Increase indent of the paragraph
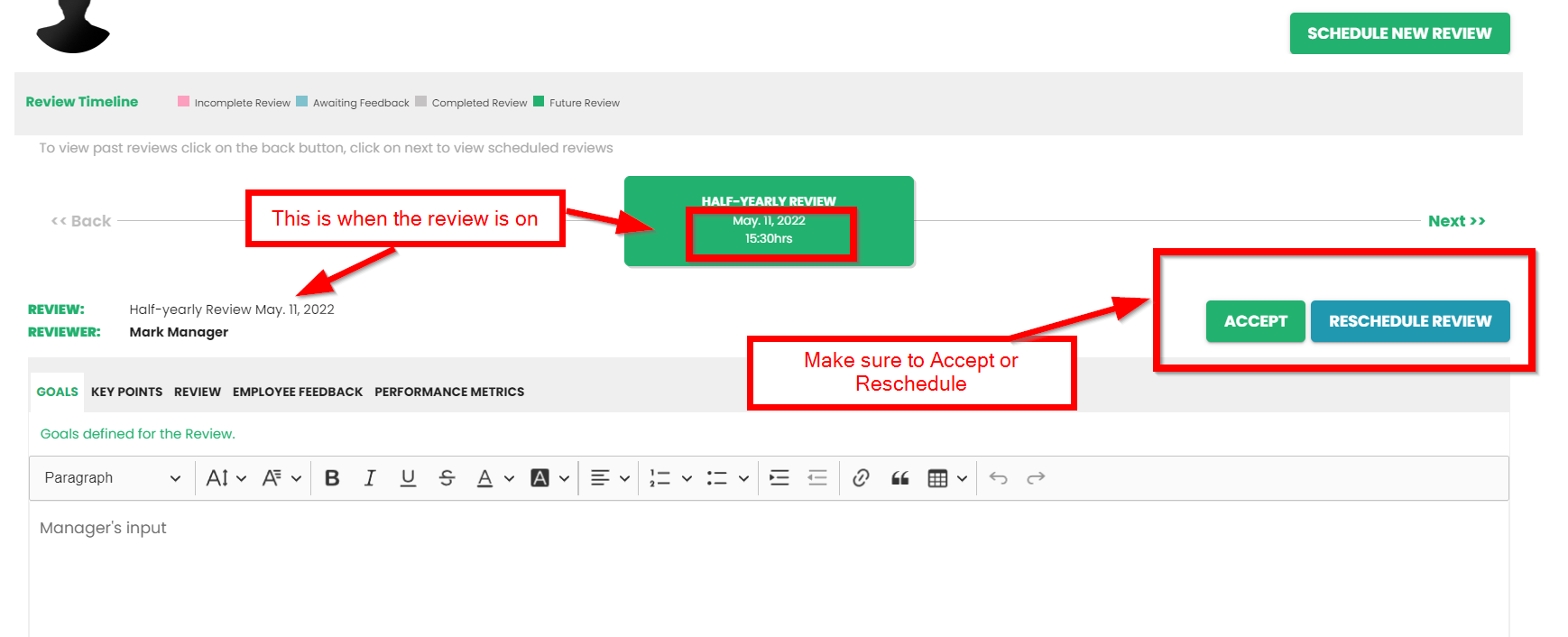 click(x=779, y=478)
